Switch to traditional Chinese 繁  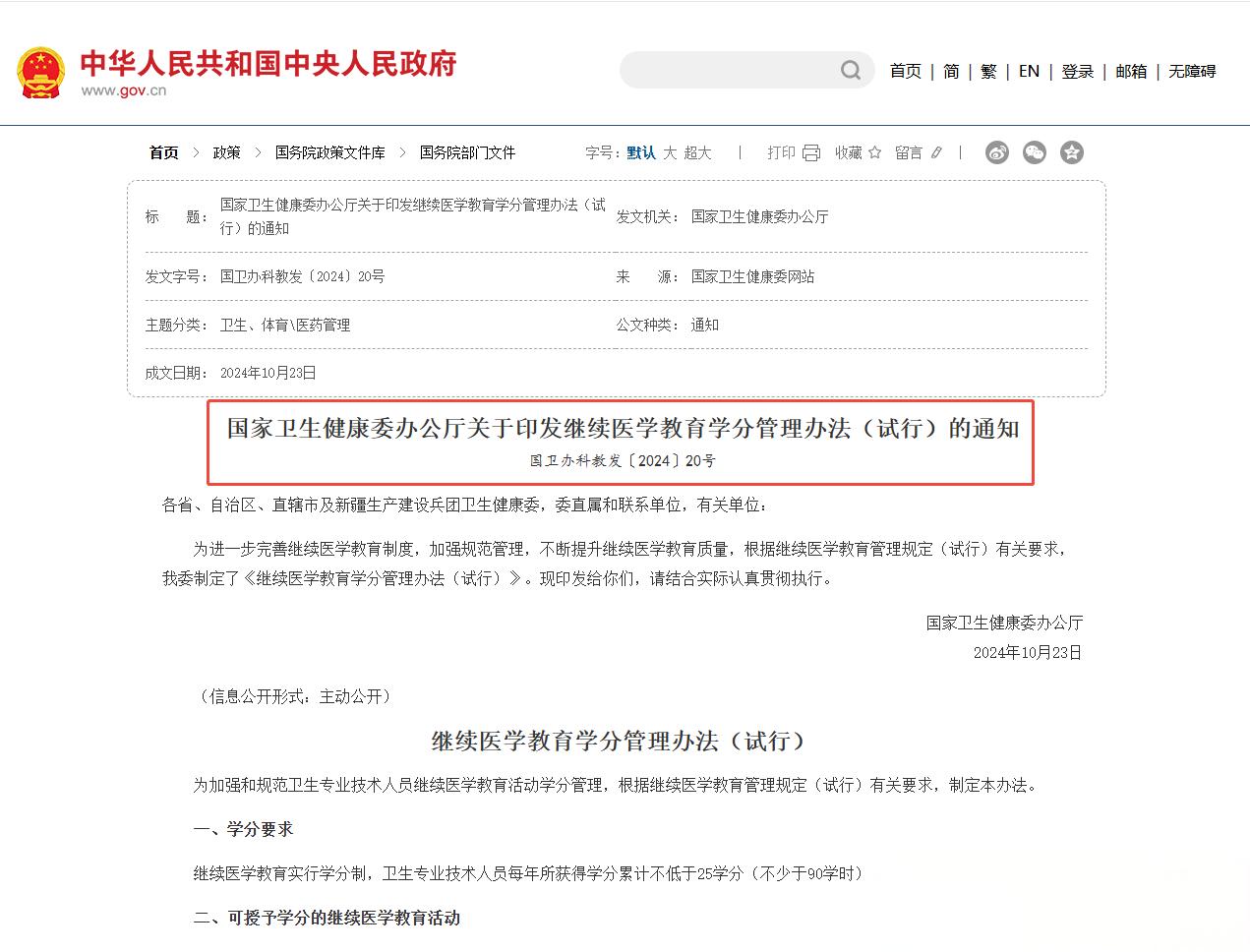pyautogui.click(x=988, y=71)
